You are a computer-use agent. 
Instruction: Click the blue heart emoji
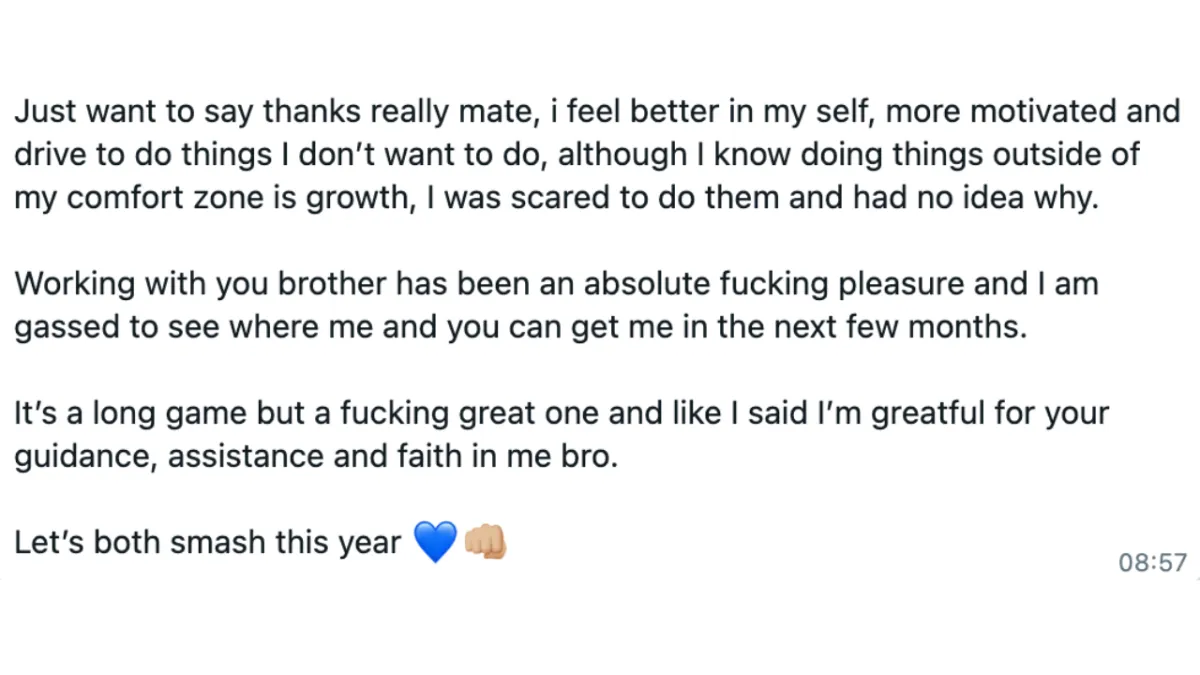(x=434, y=542)
